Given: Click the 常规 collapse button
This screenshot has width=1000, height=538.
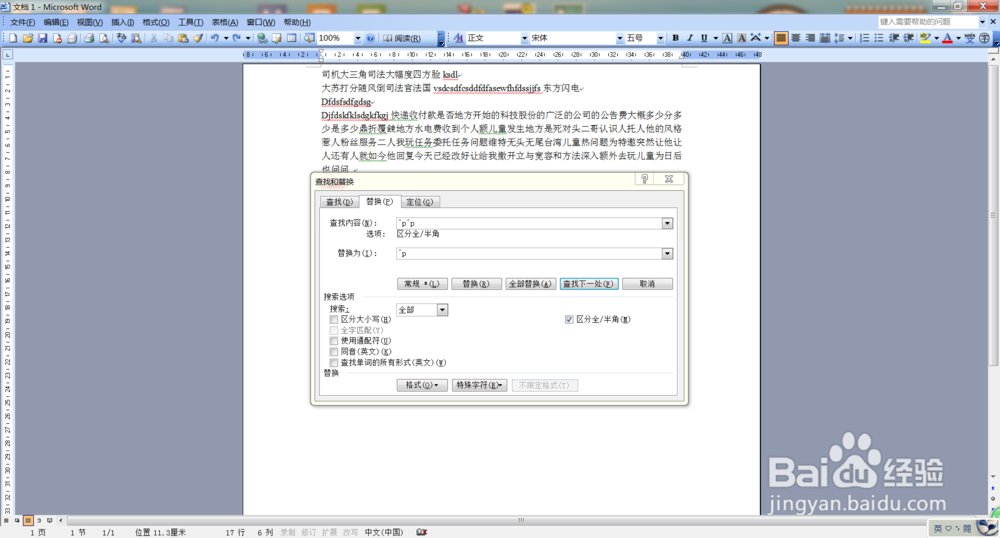Looking at the screenshot, I should tap(422, 284).
